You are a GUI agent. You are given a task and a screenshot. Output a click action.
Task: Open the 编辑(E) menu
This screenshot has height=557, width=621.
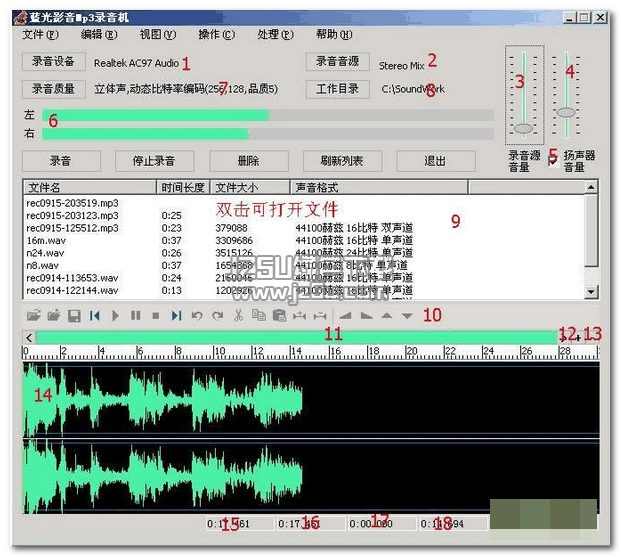pyautogui.click(x=99, y=35)
